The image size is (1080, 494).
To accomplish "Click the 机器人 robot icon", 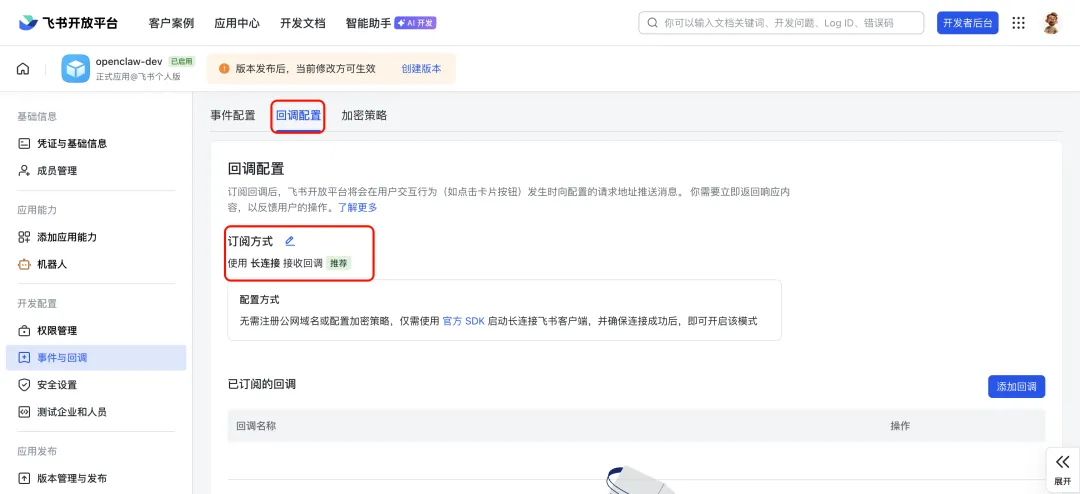I will pyautogui.click(x=24, y=264).
